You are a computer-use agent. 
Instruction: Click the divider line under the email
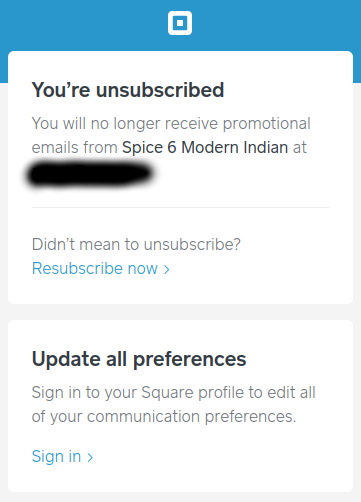click(180, 207)
